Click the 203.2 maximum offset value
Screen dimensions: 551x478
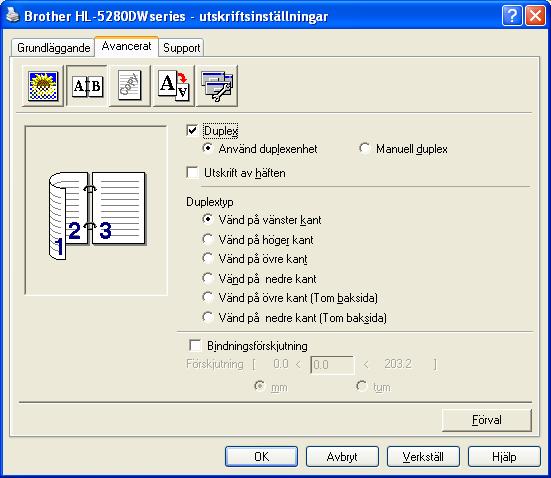tap(398, 364)
